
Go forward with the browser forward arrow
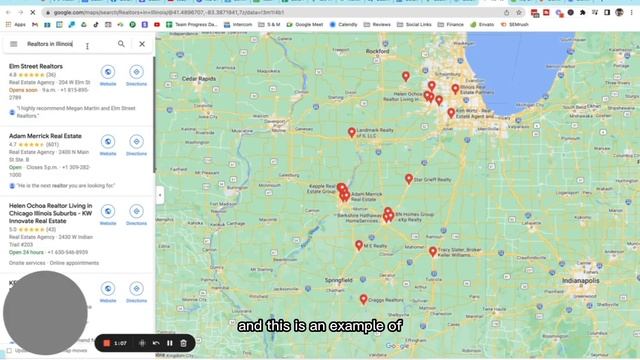tap(20, 13)
